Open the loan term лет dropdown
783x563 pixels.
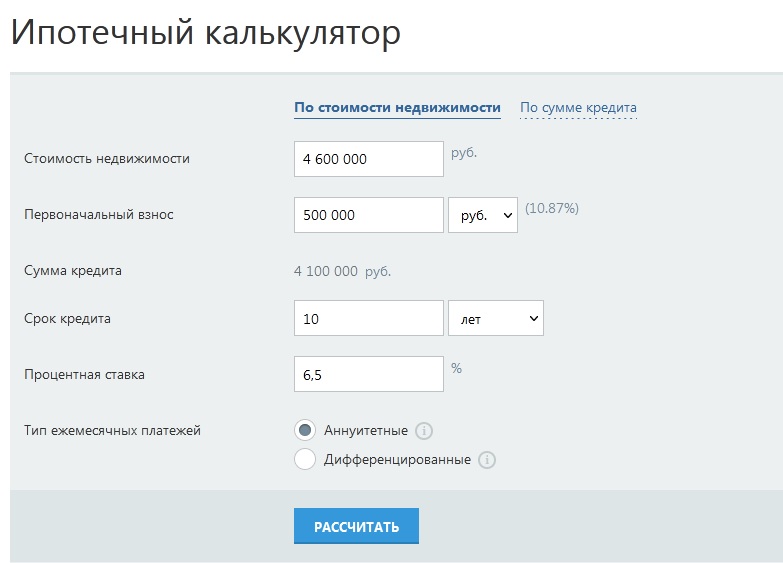pos(496,319)
